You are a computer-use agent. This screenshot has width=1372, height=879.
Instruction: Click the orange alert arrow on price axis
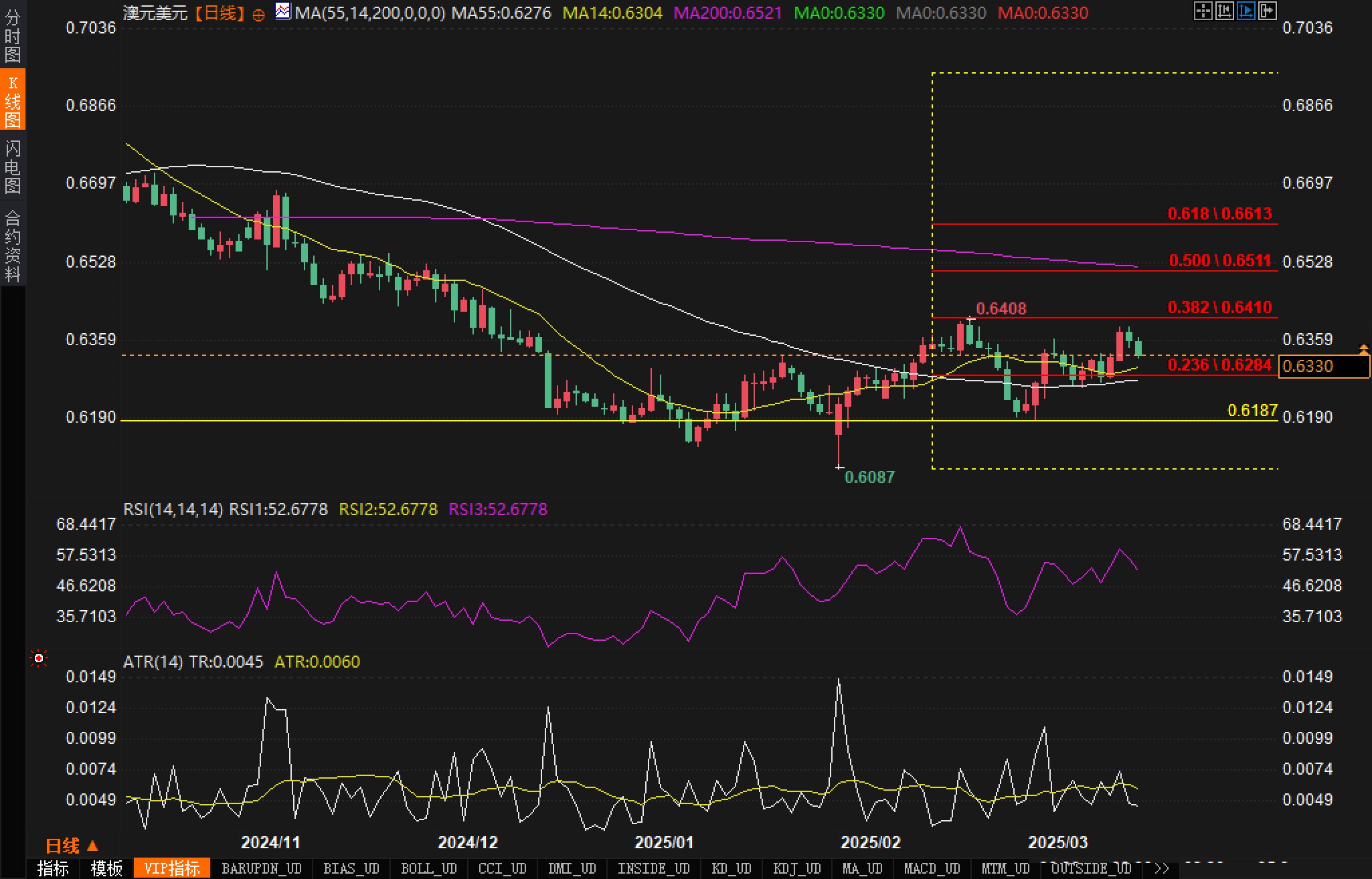tap(1363, 349)
